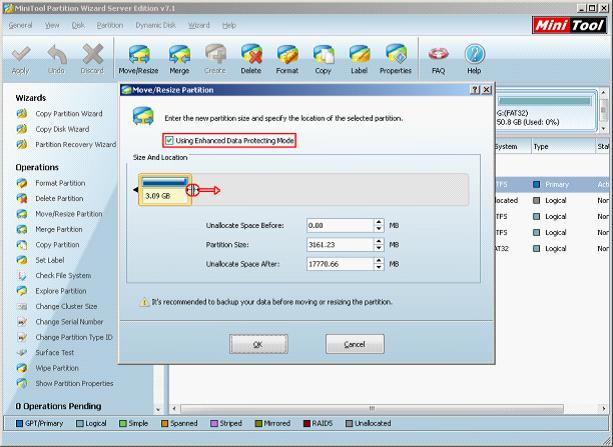Open the General menu
Screen dimensions: 613x447
[20, 25]
